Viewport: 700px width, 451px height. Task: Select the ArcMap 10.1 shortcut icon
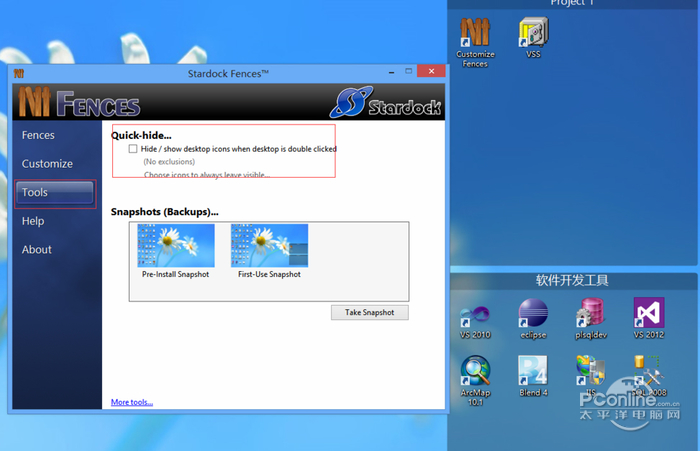pos(475,381)
